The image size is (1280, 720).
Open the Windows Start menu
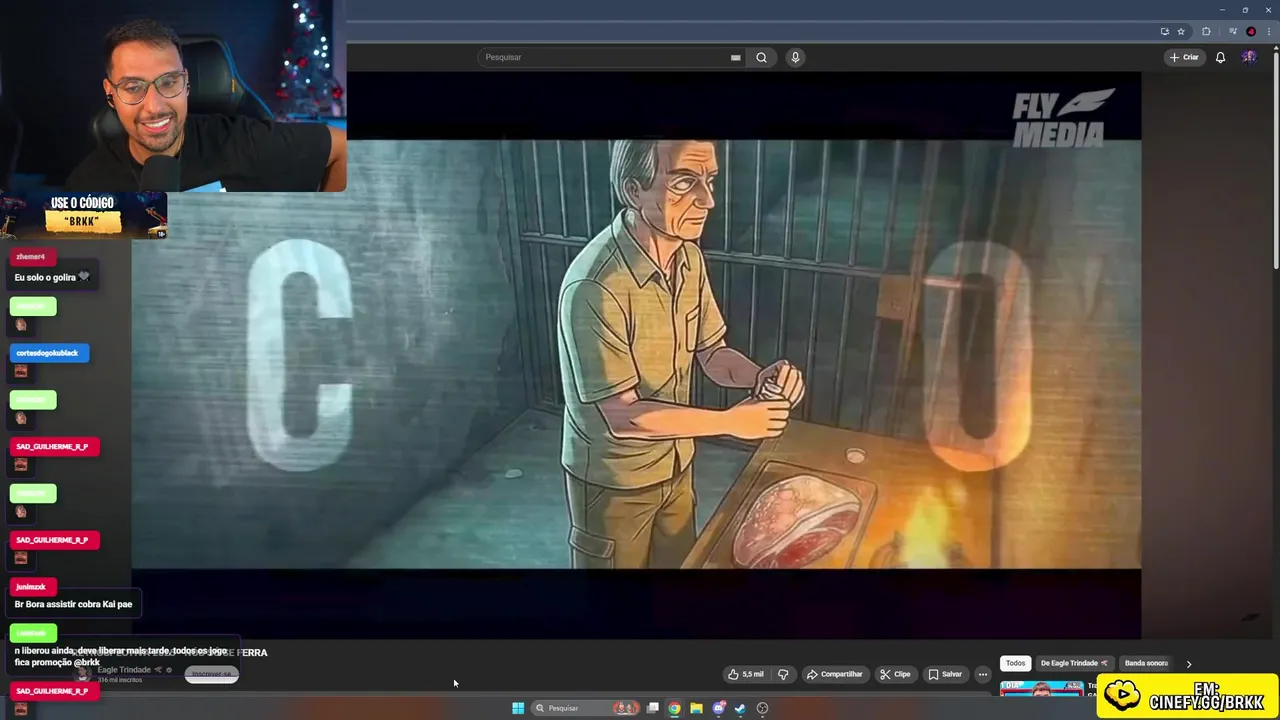coord(518,708)
